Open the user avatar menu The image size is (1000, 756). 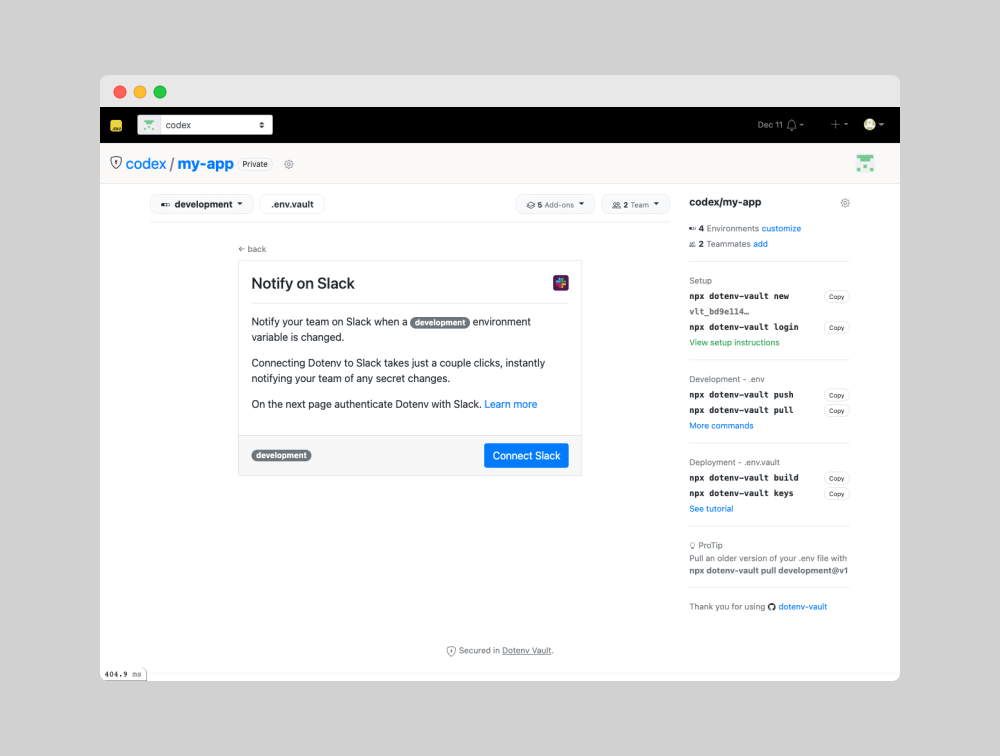pyautogui.click(x=873, y=124)
